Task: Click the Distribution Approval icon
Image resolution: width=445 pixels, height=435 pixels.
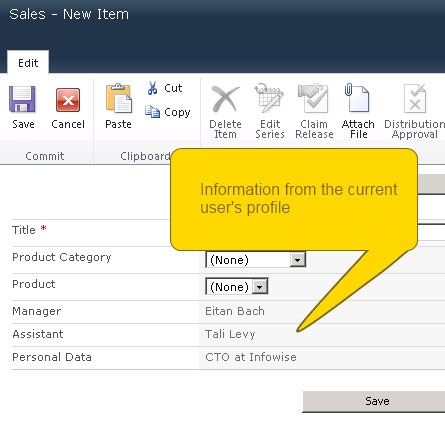Action: [x=415, y=99]
